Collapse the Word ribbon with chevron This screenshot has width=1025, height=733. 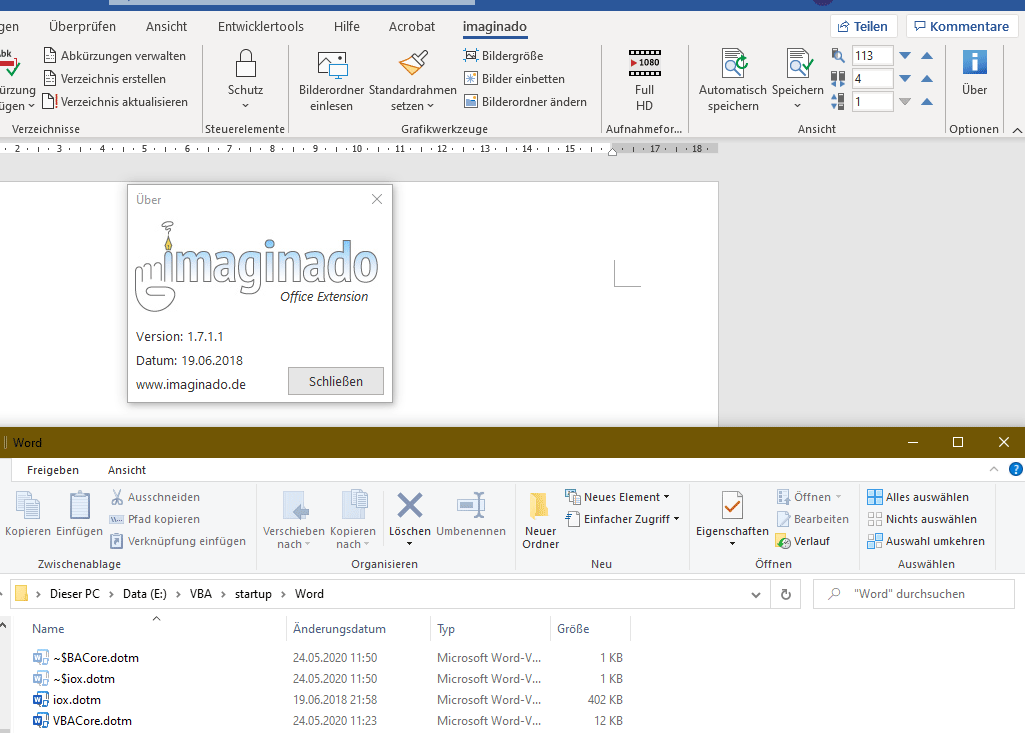(x=1017, y=130)
